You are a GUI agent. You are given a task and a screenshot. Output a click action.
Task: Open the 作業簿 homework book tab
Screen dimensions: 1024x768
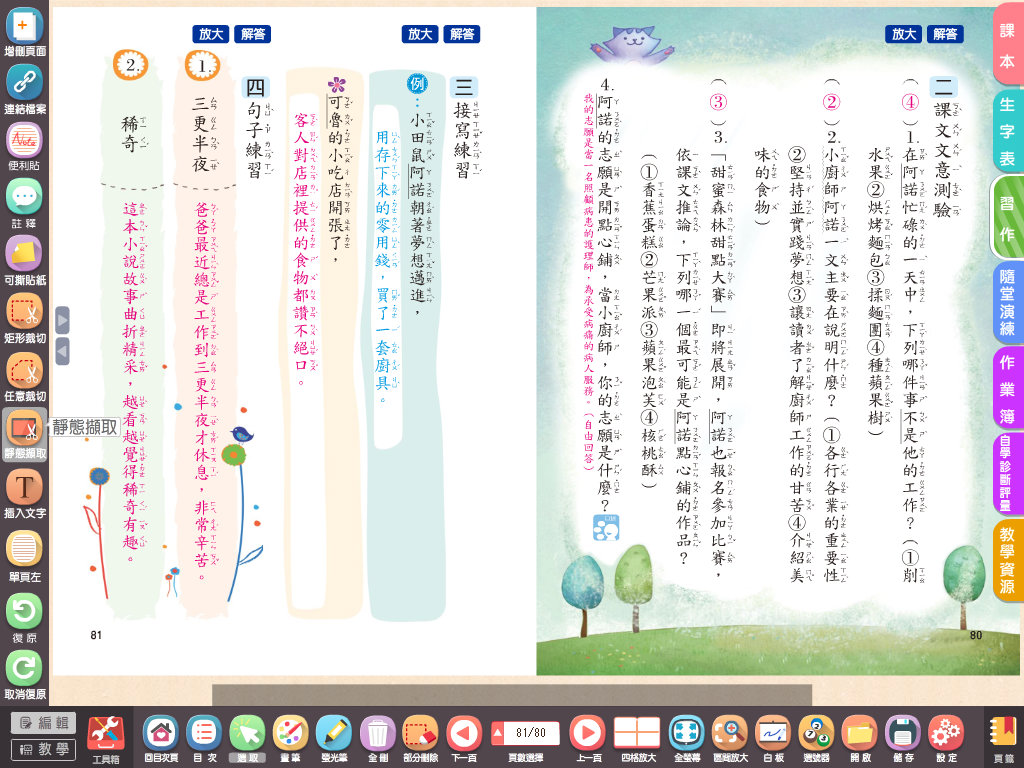pos(1007,389)
